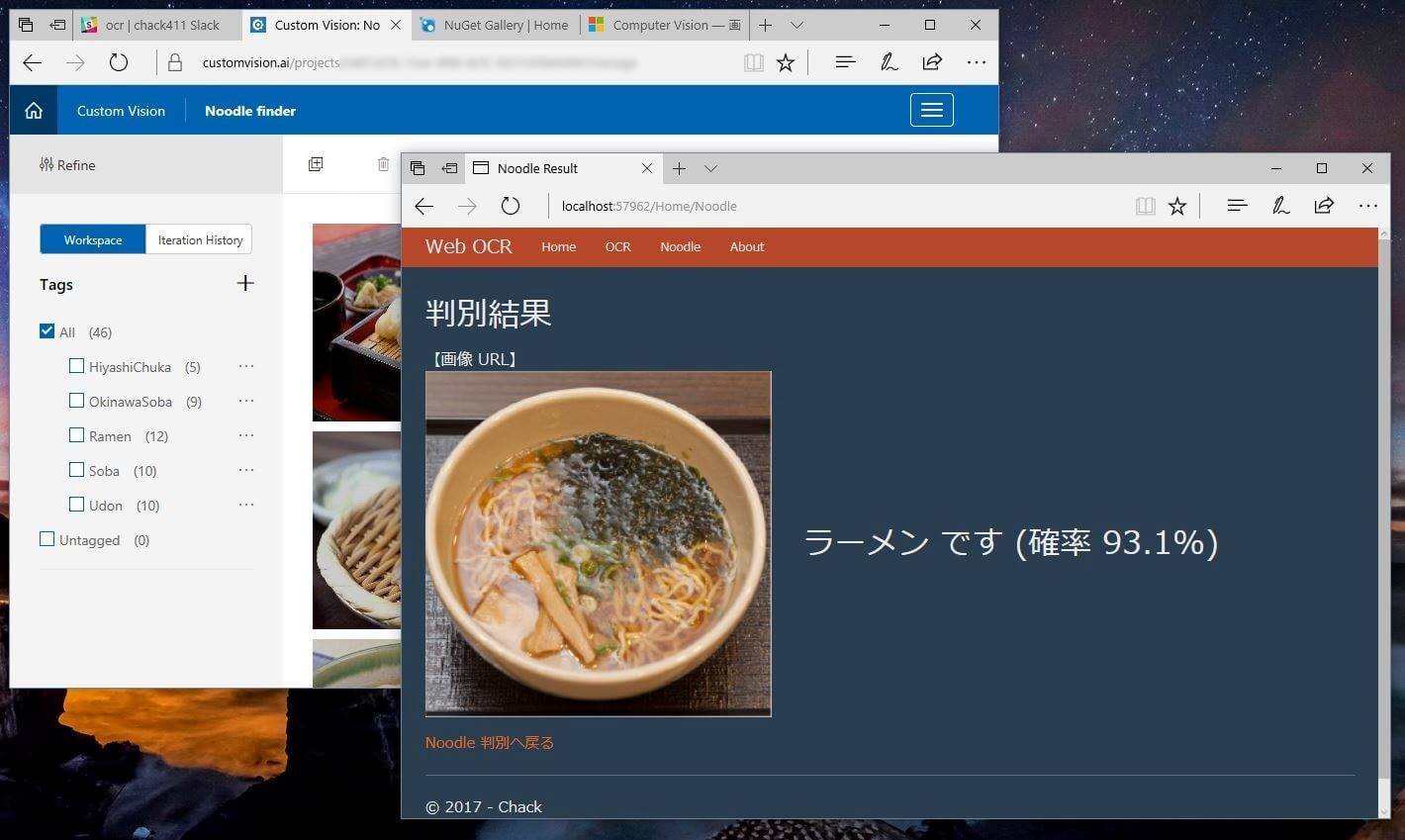Switch to ocr | chack411 Slack tab
The width and height of the screenshot is (1405, 840).
(x=157, y=25)
